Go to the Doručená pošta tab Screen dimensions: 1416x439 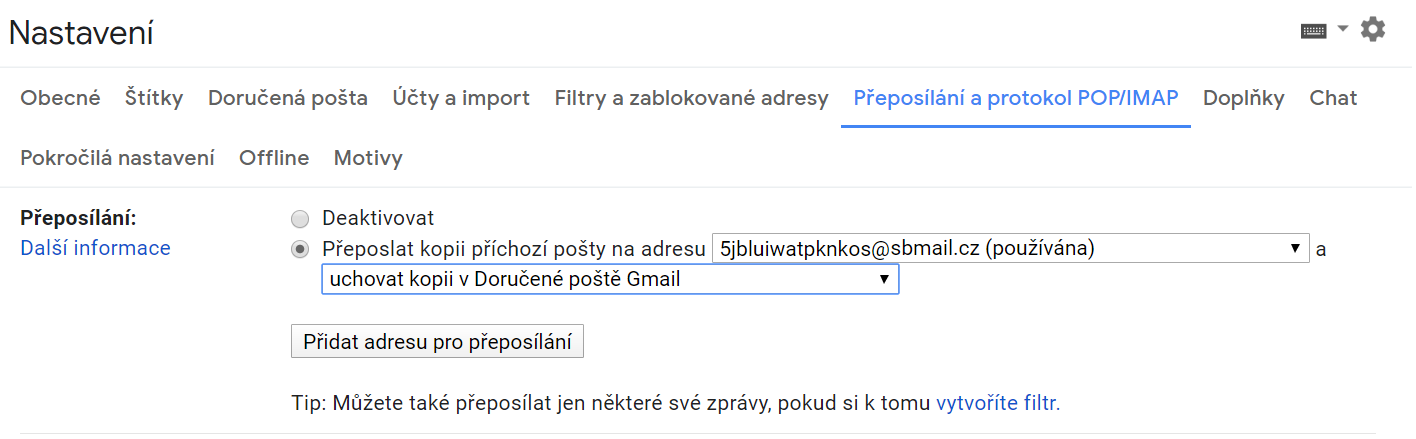[x=288, y=98]
